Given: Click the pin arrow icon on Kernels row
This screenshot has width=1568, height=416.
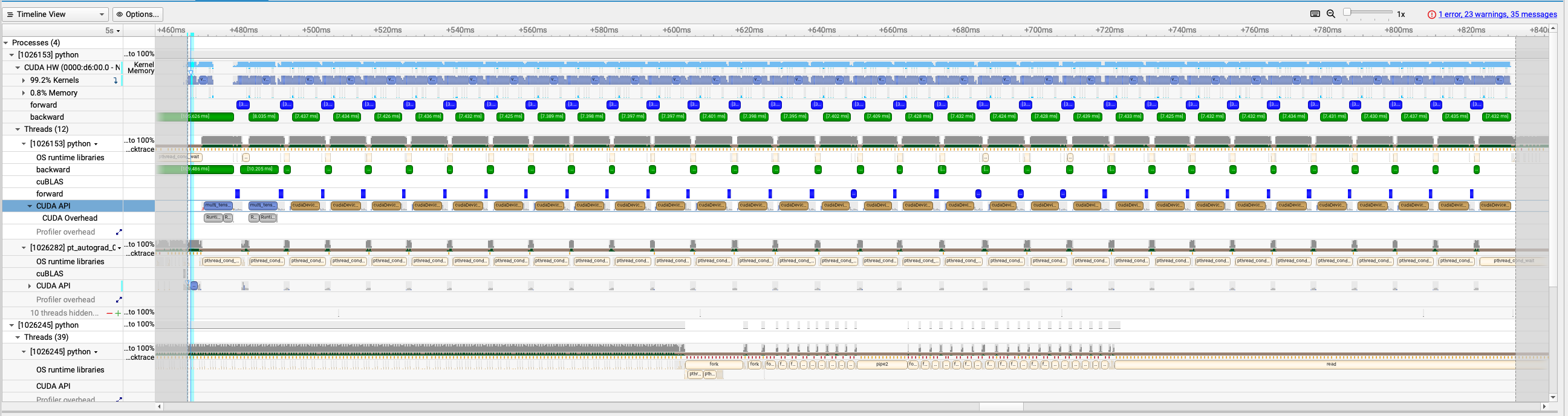Looking at the screenshot, I should [x=115, y=80].
